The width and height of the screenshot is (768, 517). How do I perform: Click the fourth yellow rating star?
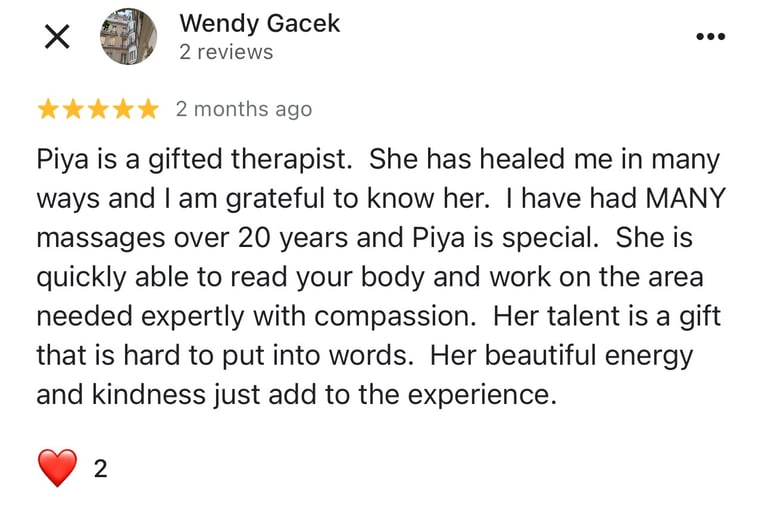coord(123,109)
